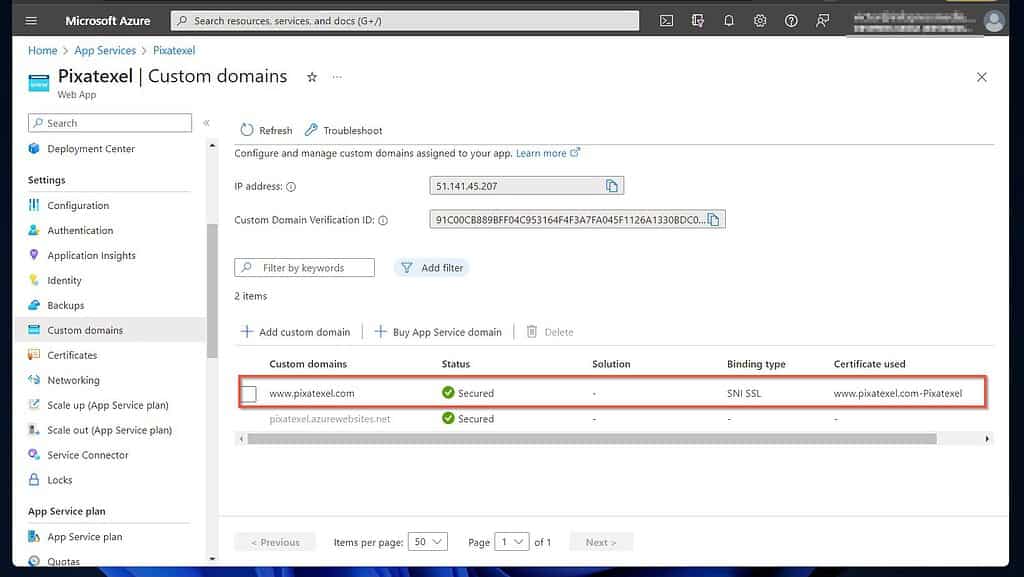Open Scale up (App Service plan)
This screenshot has width=1024, height=577.
tap(110, 405)
